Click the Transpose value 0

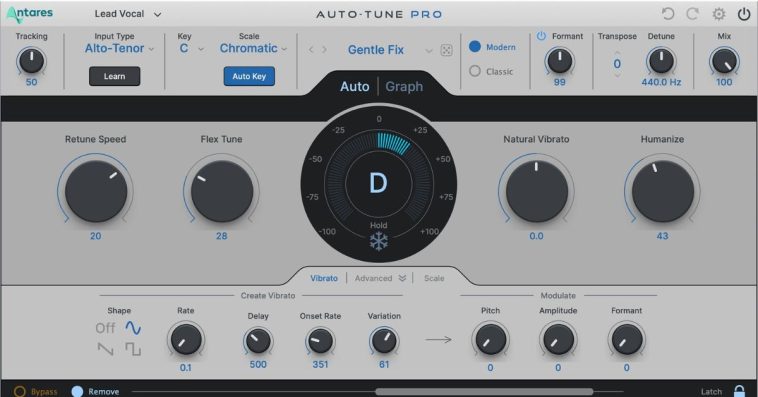pyautogui.click(x=617, y=64)
